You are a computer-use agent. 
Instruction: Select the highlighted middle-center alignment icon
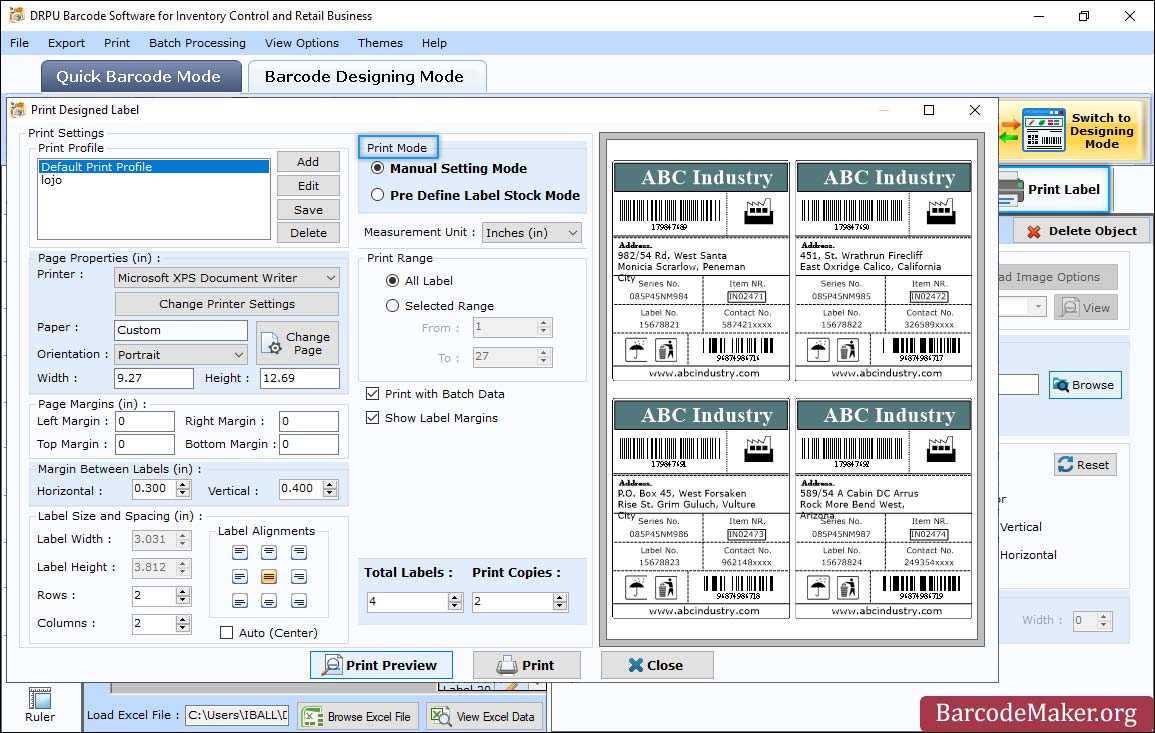(270, 576)
